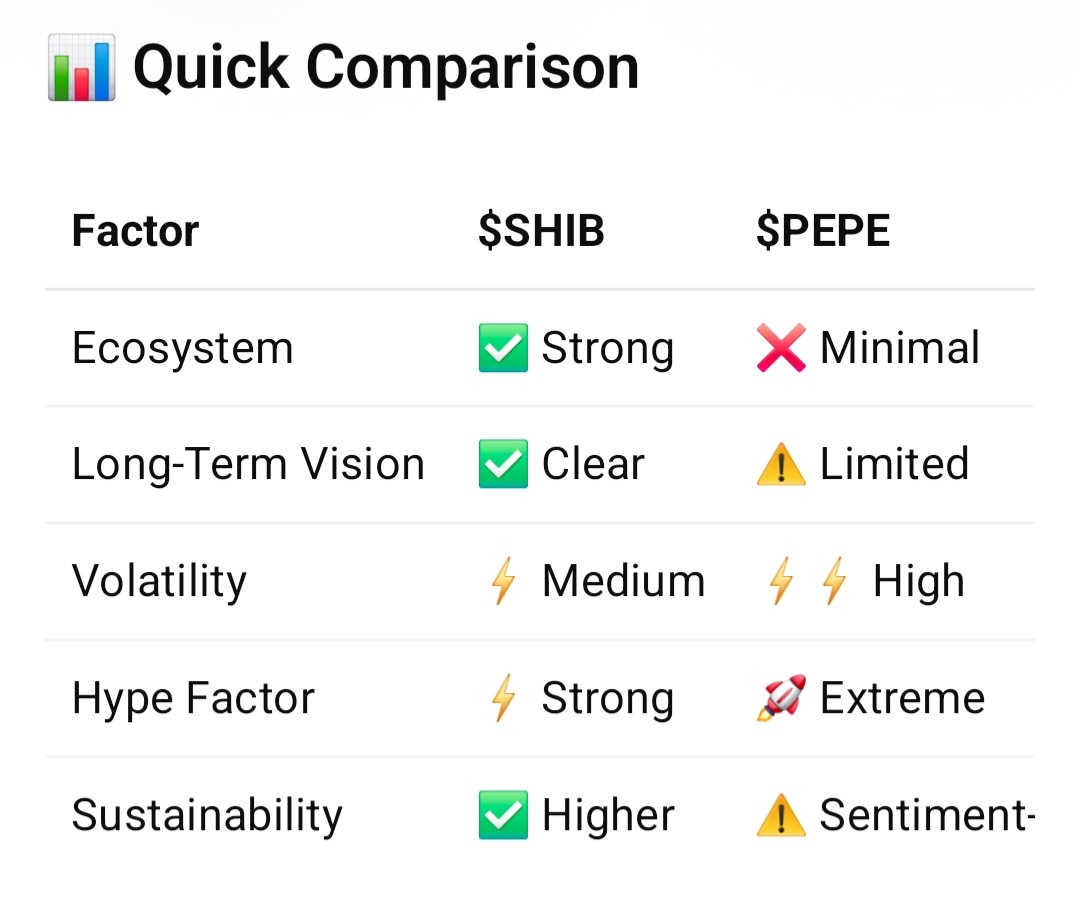
Task: Select the $SHIB column header
Action: coord(541,232)
